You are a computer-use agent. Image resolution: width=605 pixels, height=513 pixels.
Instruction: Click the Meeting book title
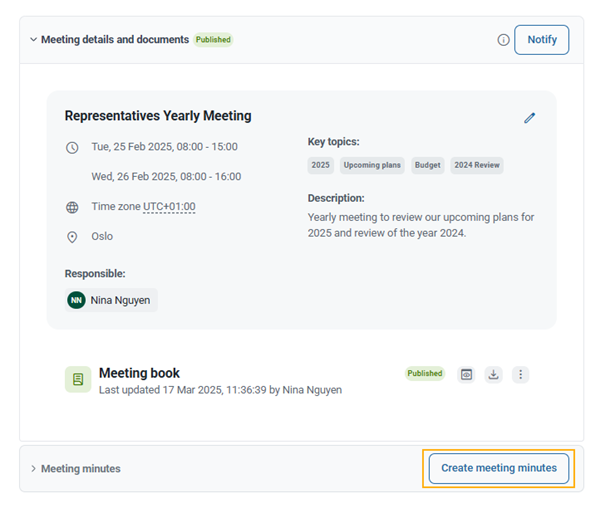[139, 373]
